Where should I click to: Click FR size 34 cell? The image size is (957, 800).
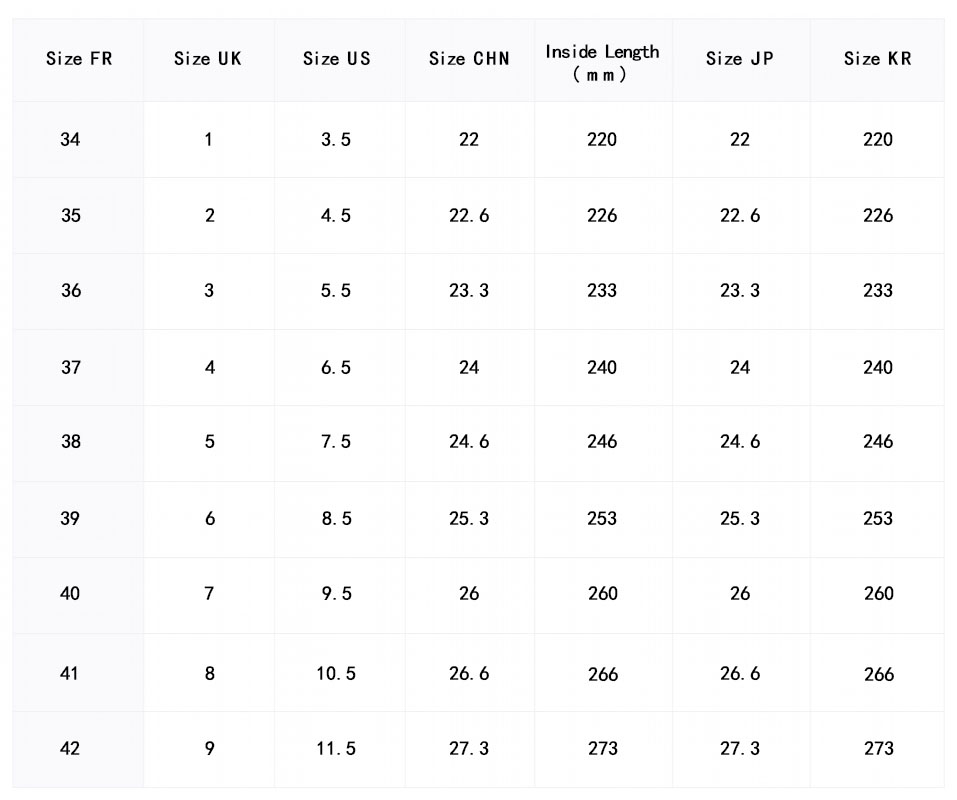[x=70, y=140]
